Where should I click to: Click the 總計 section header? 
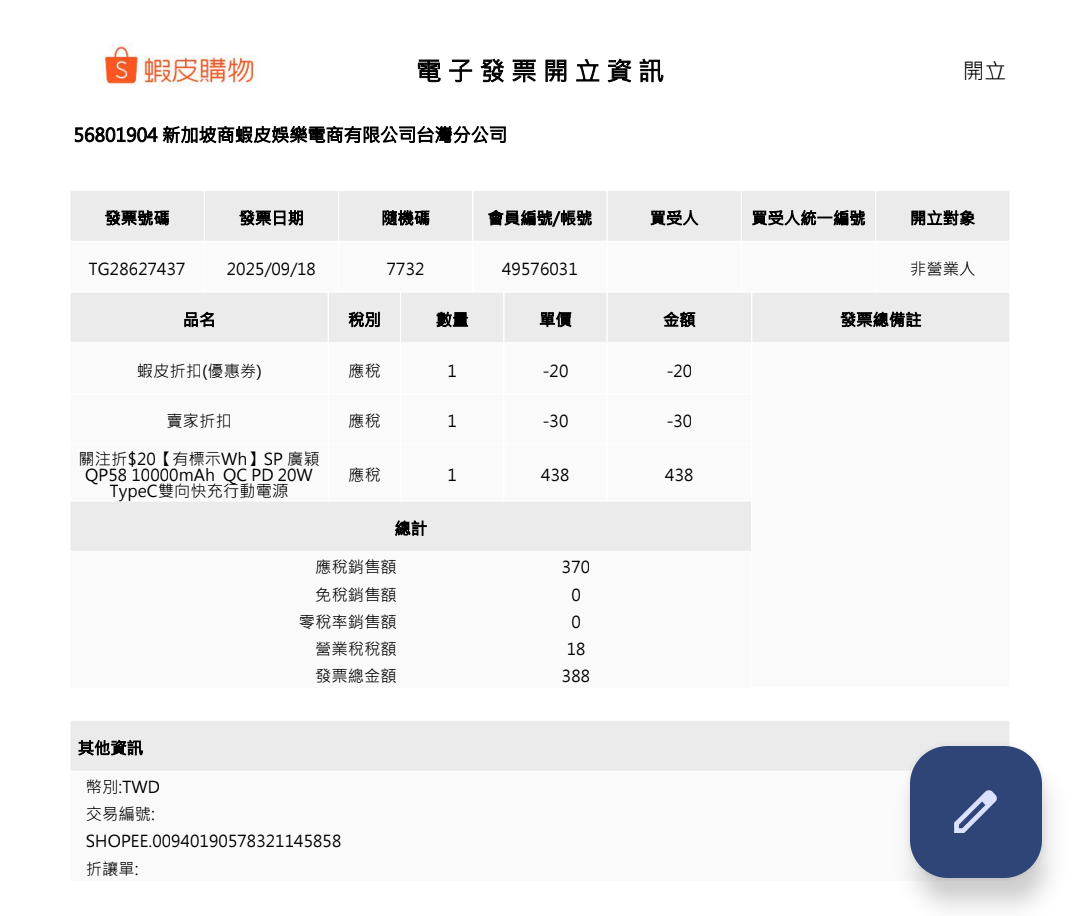point(410,528)
